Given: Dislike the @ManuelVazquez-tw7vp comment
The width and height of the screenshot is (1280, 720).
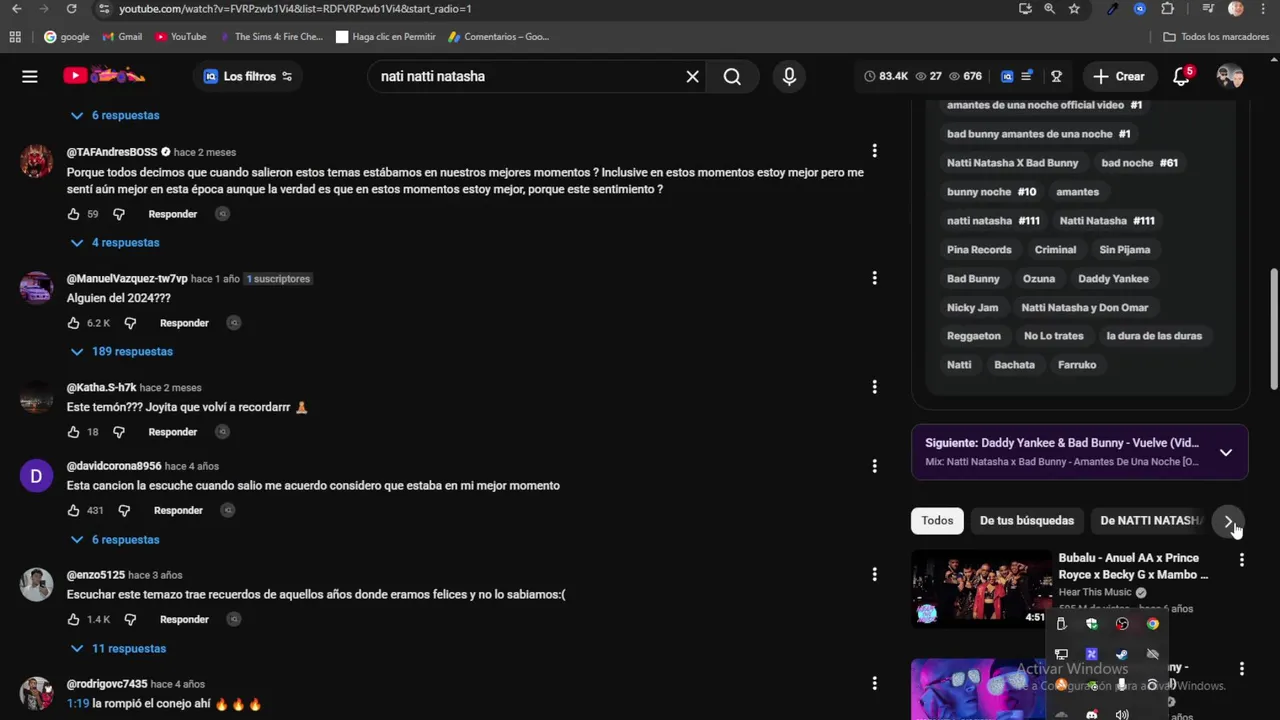Looking at the screenshot, I should click(130, 323).
